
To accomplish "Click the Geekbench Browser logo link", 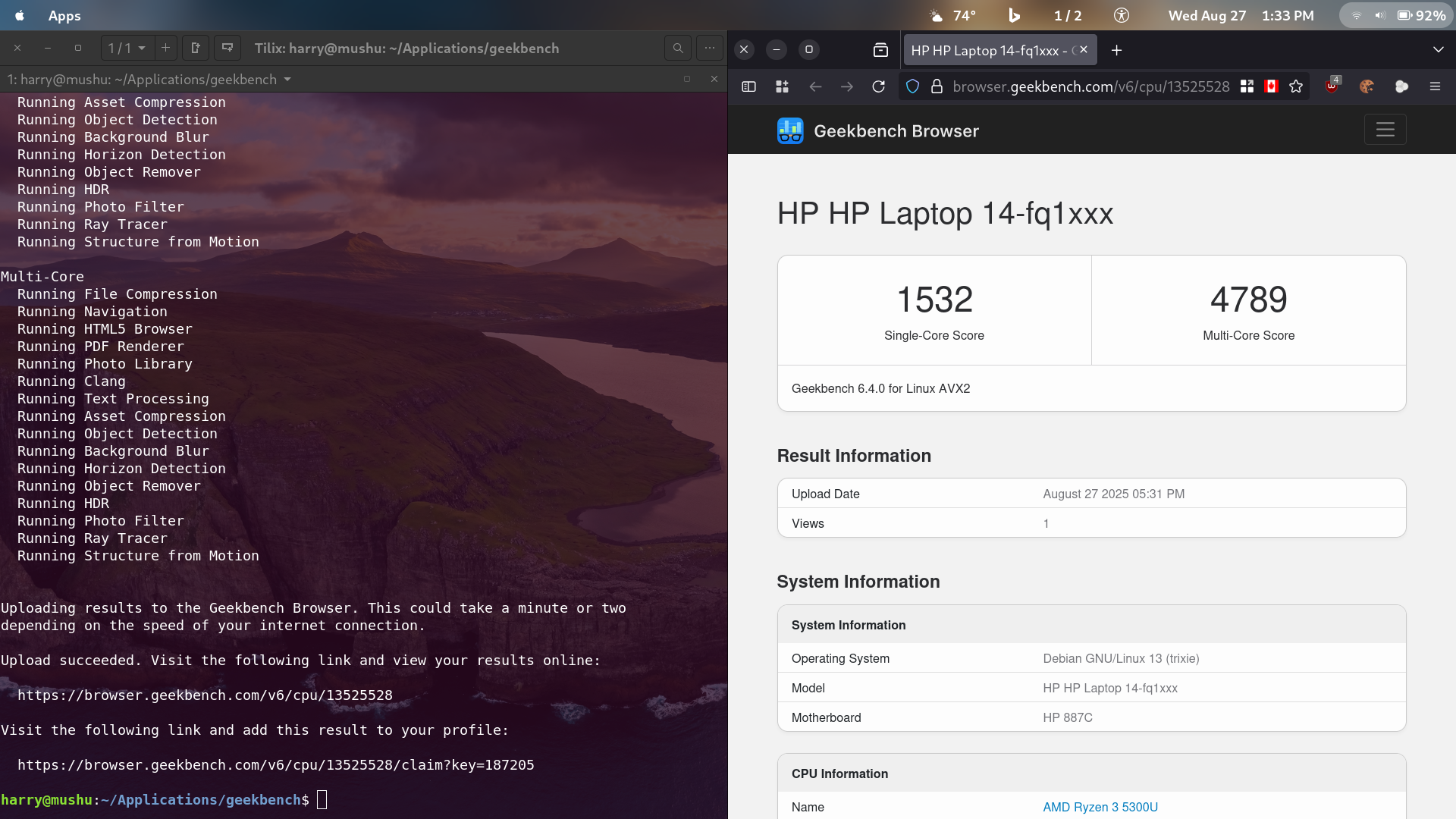I will coord(877,131).
